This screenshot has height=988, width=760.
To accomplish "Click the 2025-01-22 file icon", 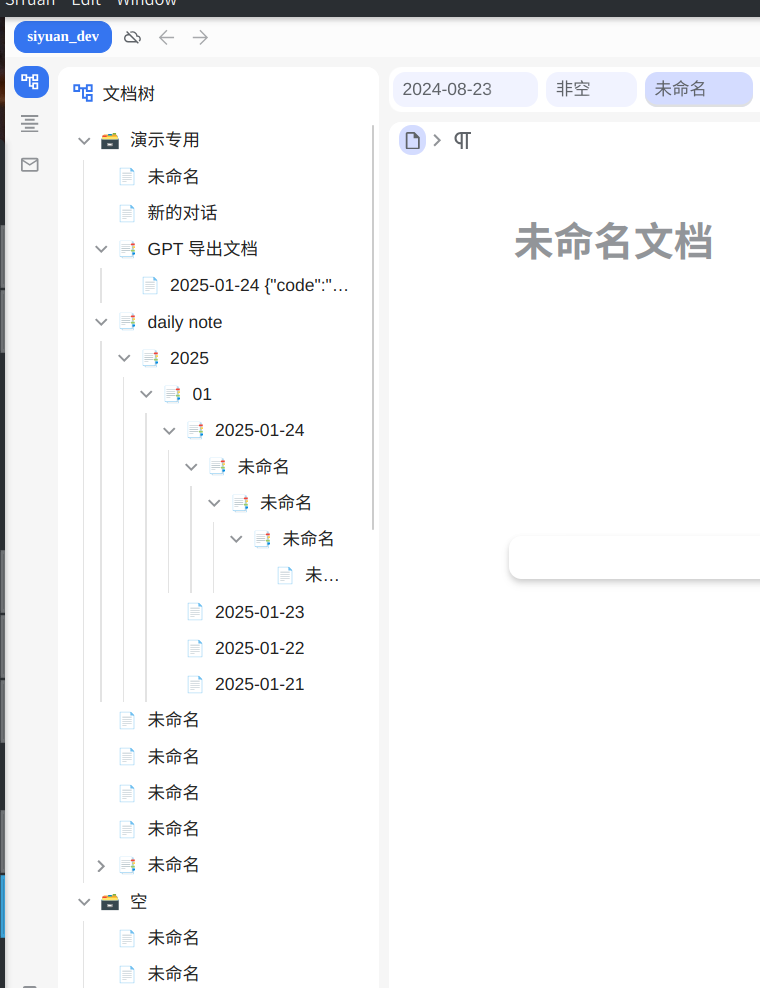I will (195, 648).
